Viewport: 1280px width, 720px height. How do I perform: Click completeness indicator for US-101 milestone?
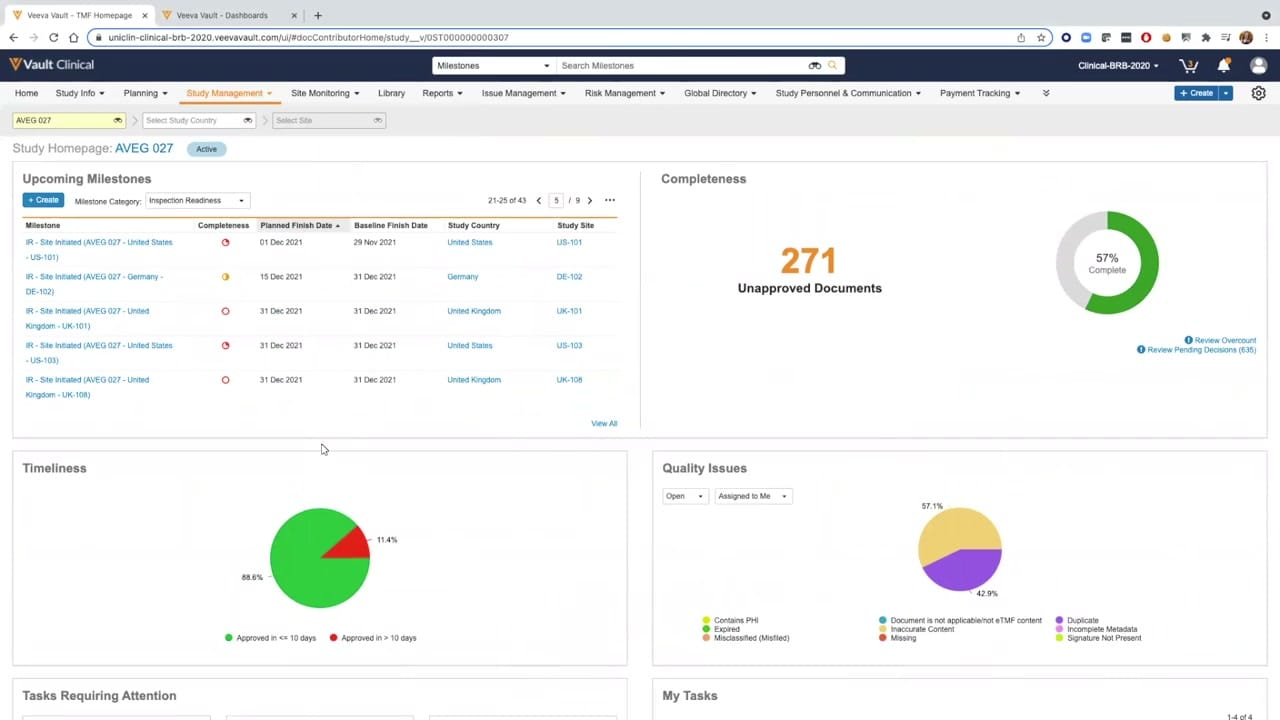tap(225, 242)
